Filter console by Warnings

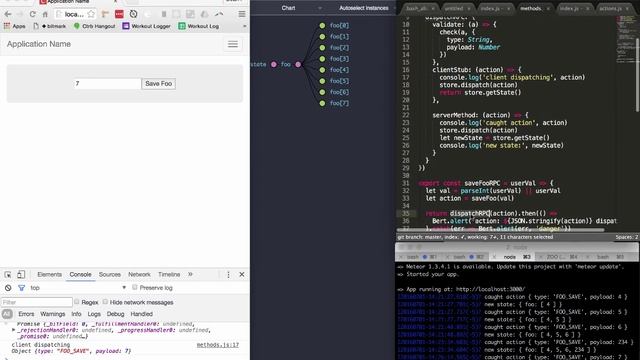point(53,314)
